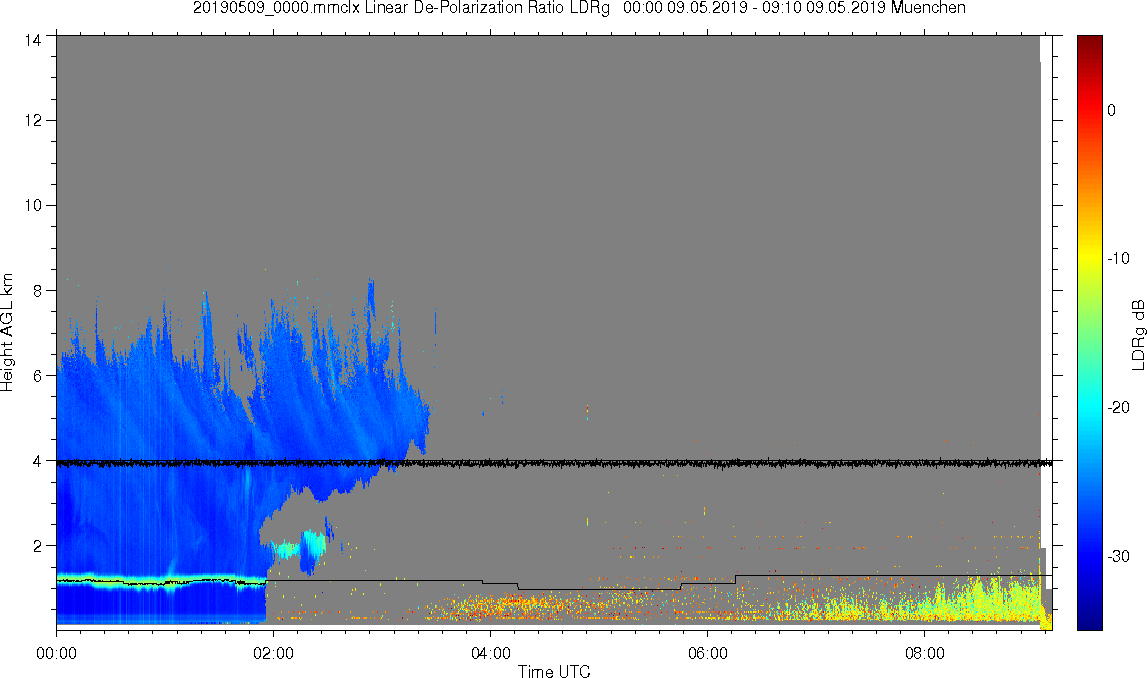Click the plot title starting '20190509_0000.mmclx'
The width and height of the screenshot is (1147, 678).
[579, 8]
